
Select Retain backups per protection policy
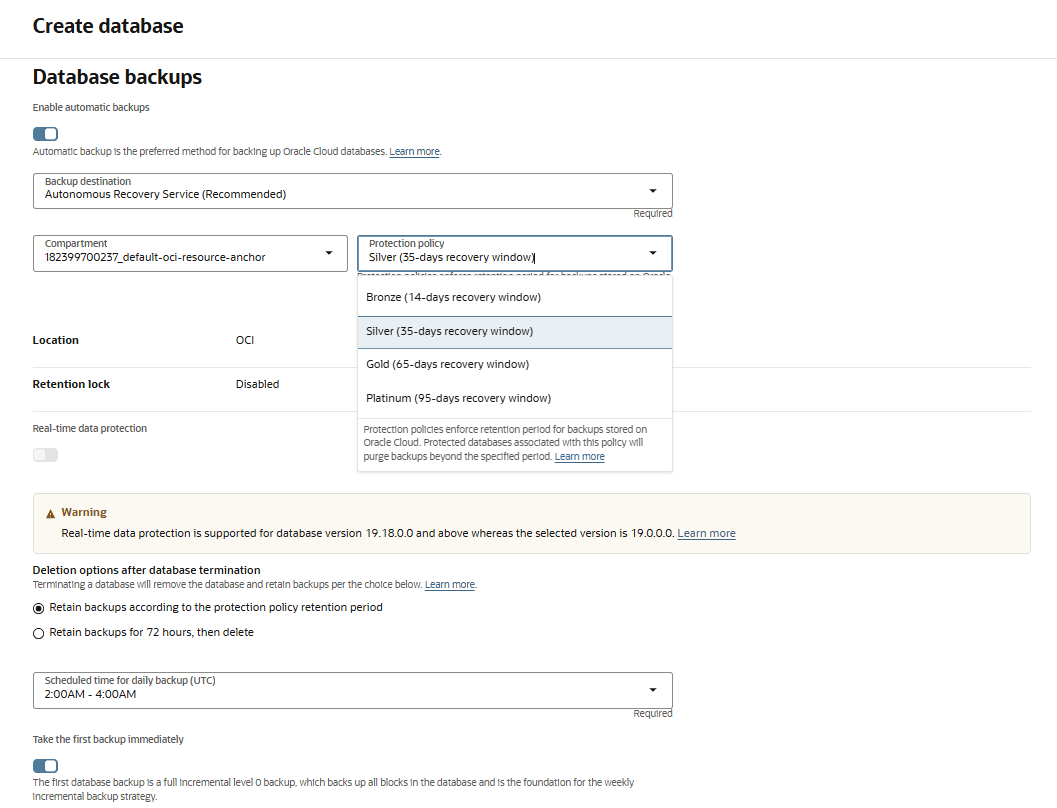click(x=39, y=608)
